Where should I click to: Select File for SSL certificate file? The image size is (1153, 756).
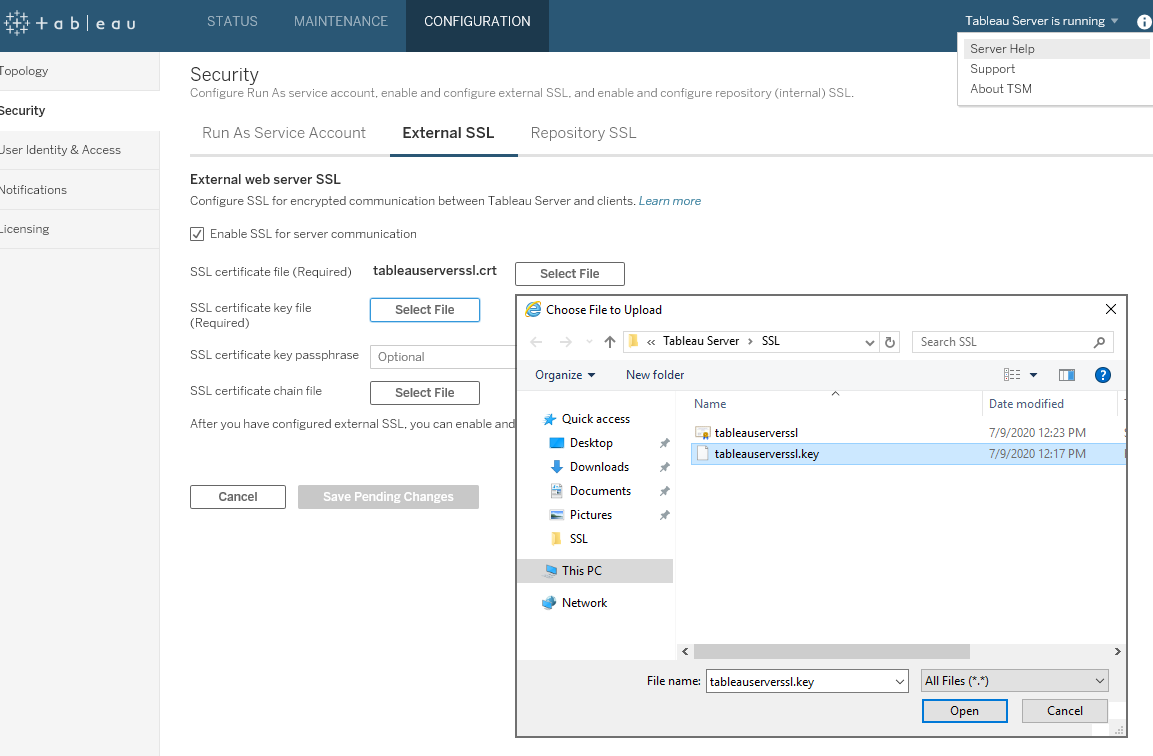click(570, 274)
